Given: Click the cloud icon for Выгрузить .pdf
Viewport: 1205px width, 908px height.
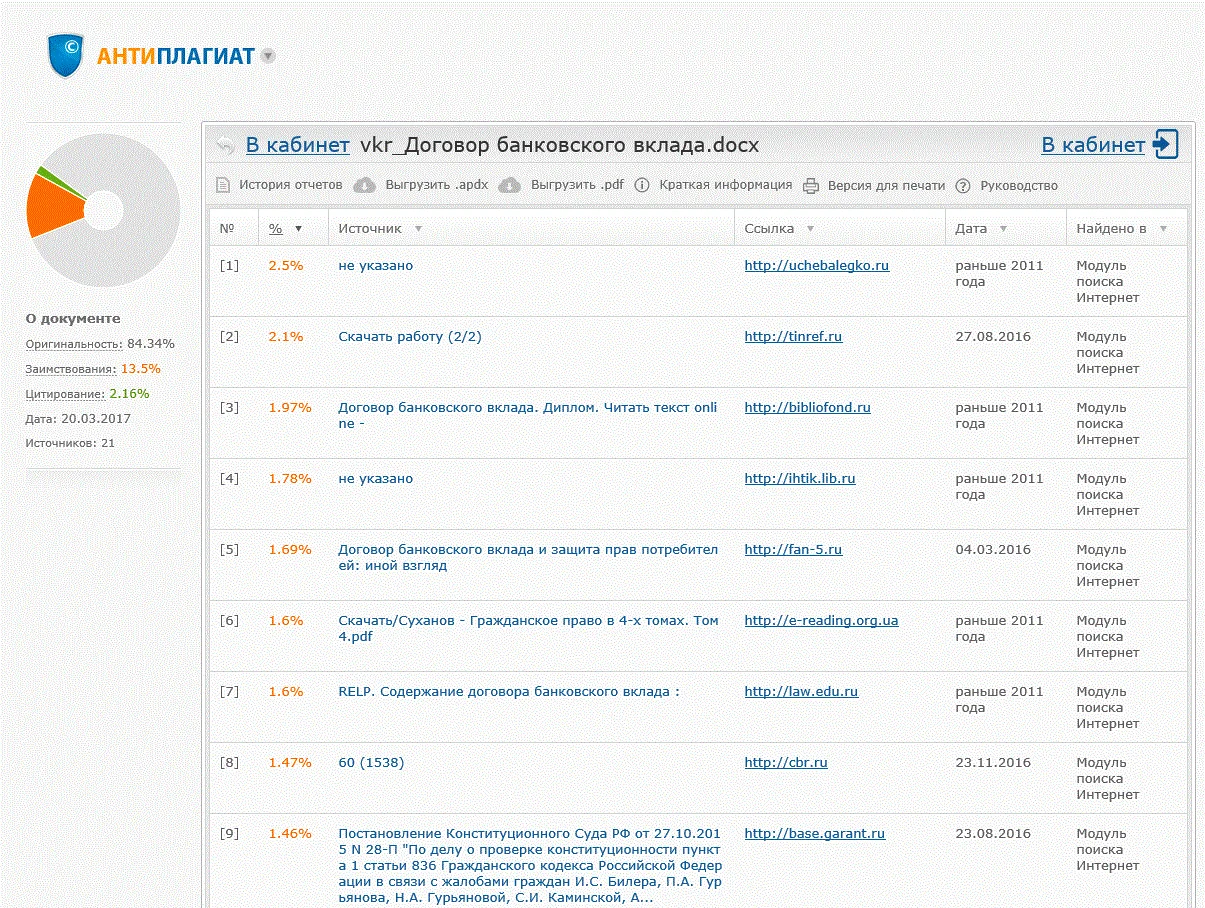Looking at the screenshot, I should [x=510, y=185].
